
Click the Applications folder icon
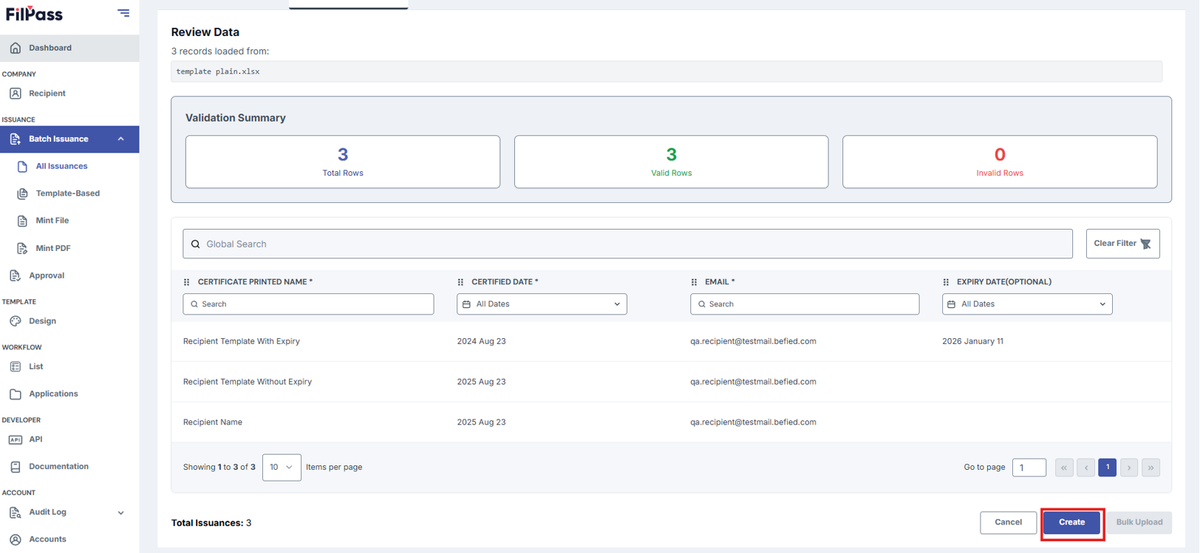pos(15,394)
